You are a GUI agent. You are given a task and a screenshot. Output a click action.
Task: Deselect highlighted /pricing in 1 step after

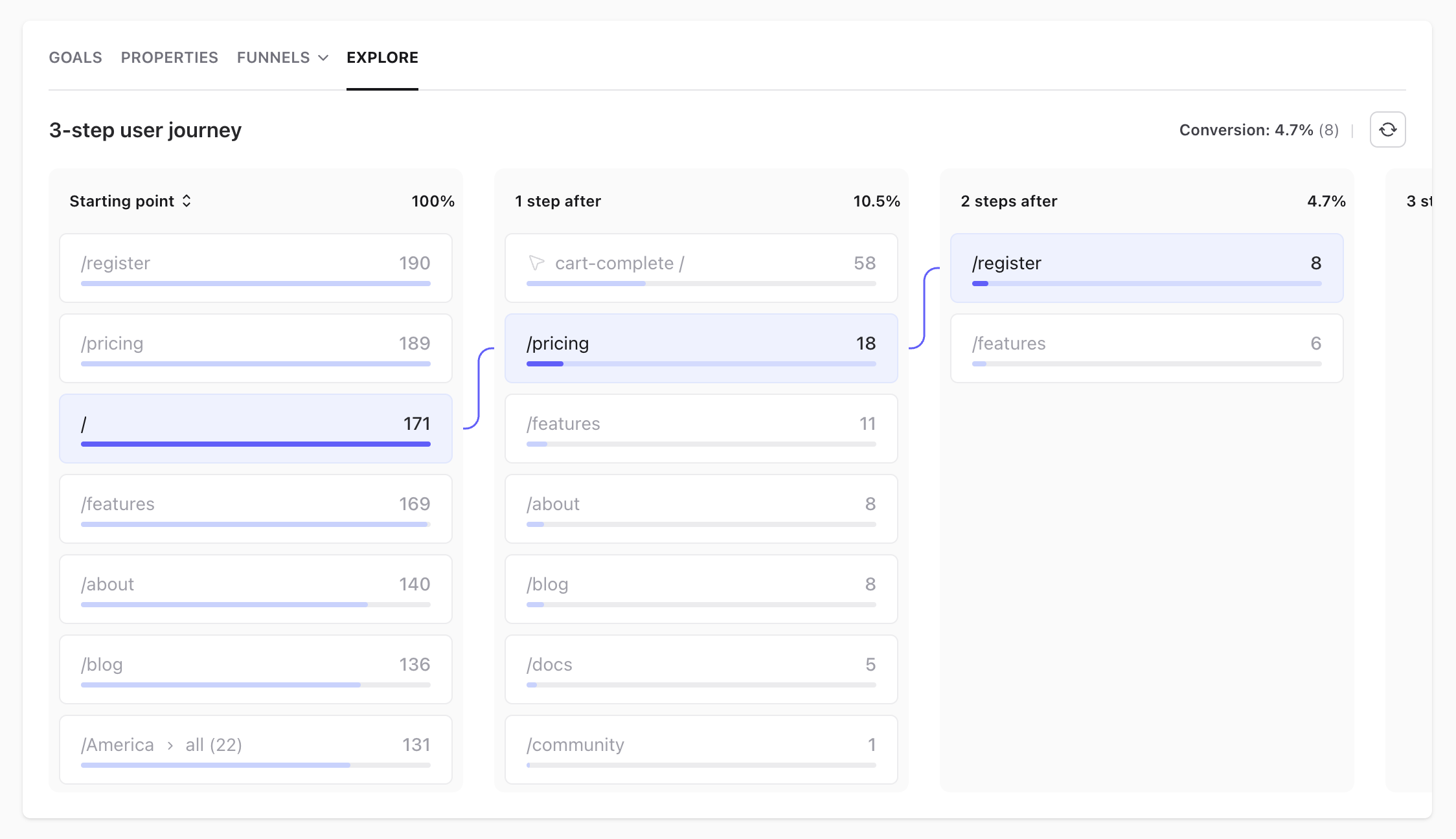pos(701,348)
